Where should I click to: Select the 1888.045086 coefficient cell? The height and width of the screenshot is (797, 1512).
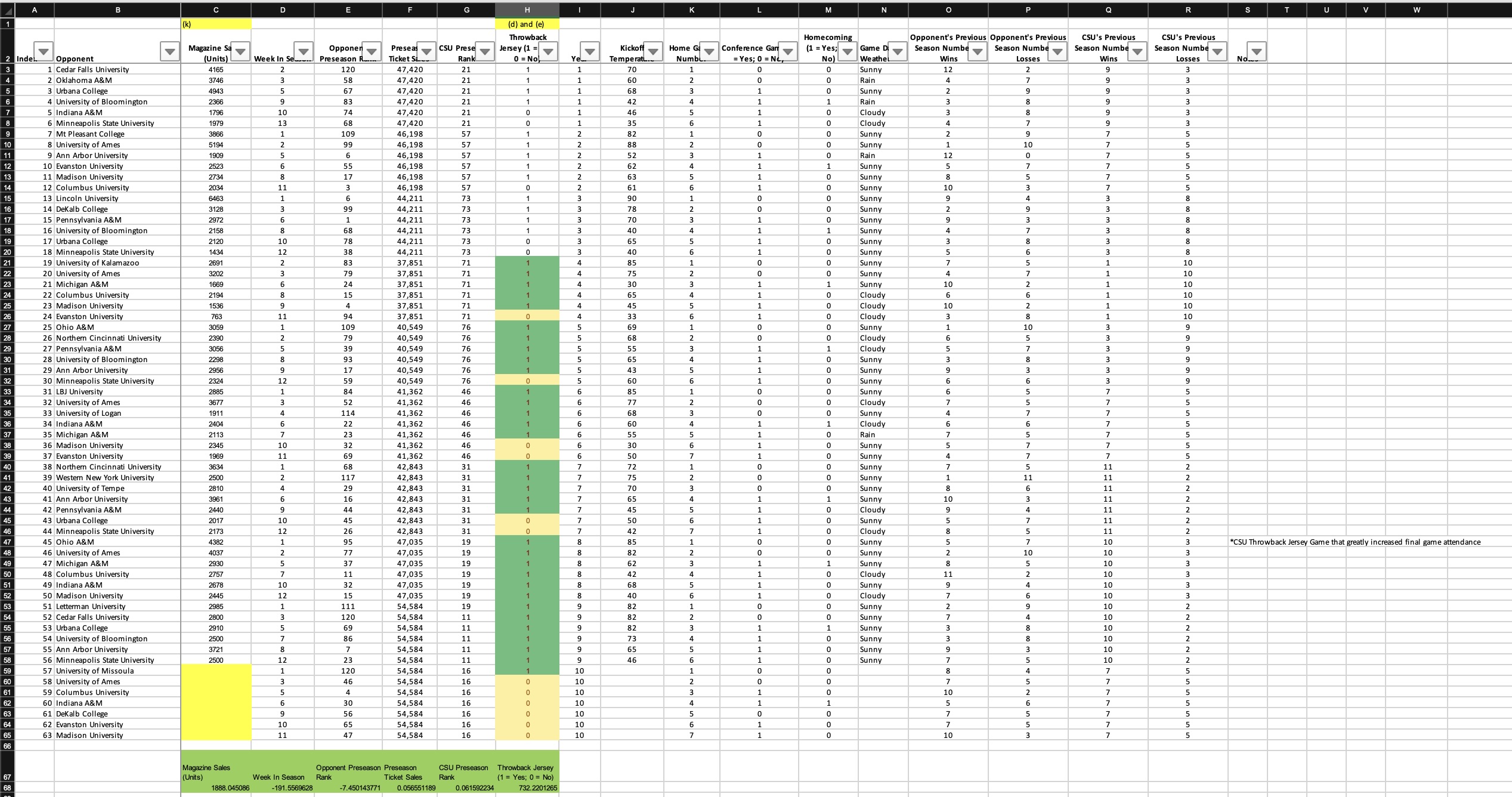point(216,787)
